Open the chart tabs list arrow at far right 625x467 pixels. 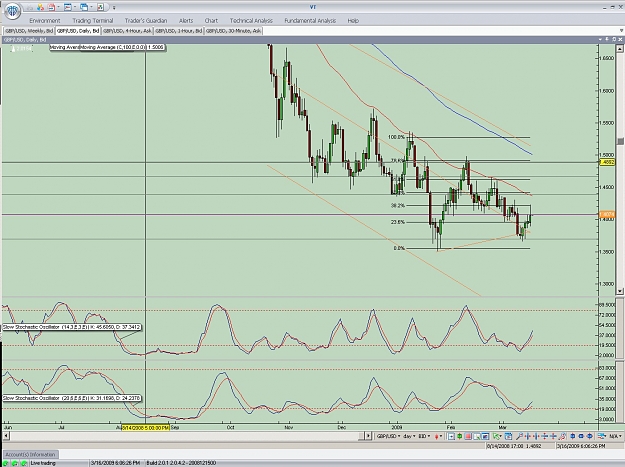[621, 31]
